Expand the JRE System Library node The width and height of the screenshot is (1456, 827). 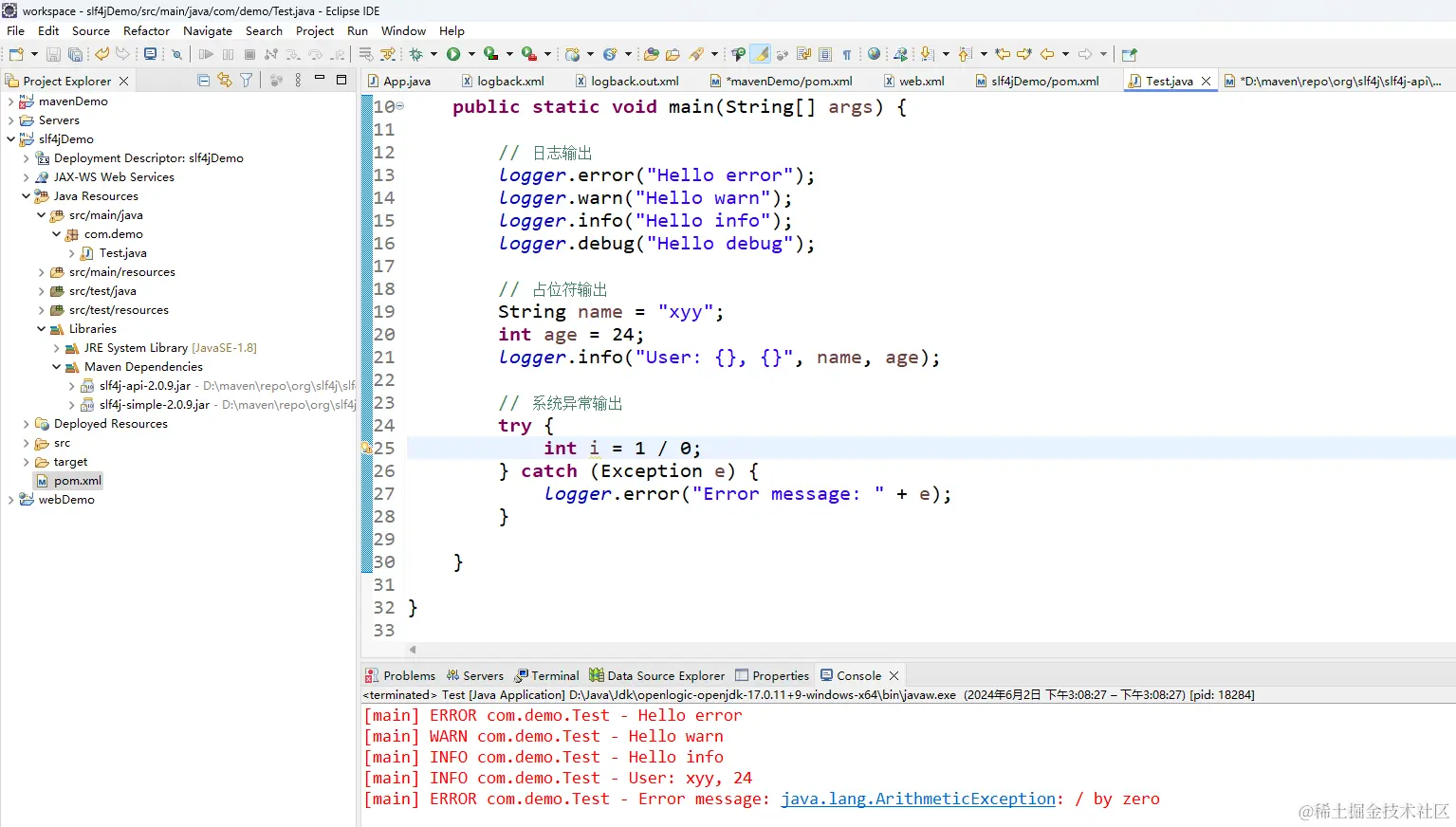coord(56,348)
